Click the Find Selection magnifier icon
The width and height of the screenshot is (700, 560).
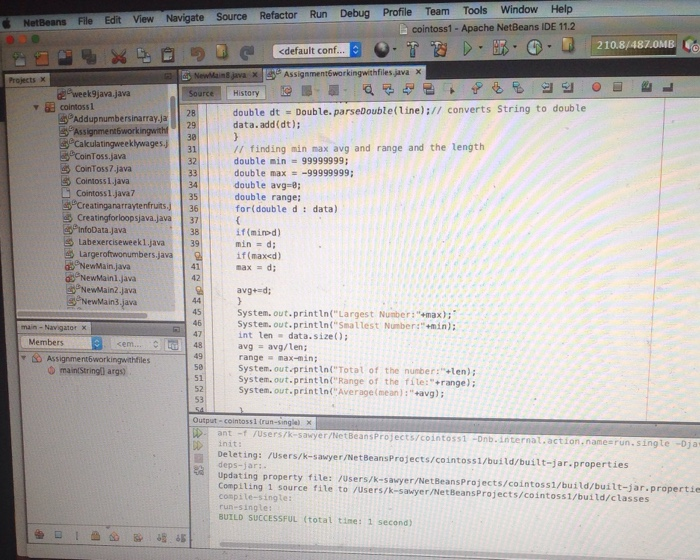coord(368,90)
